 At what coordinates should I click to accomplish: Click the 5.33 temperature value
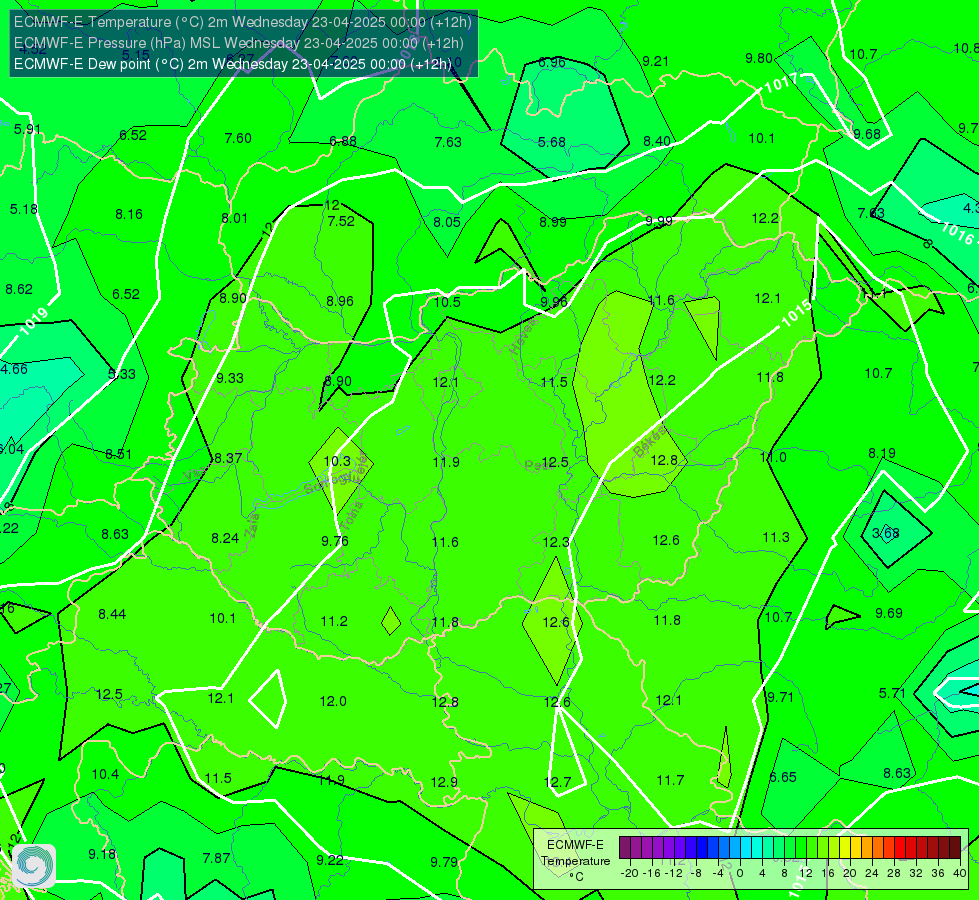pos(122,374)
